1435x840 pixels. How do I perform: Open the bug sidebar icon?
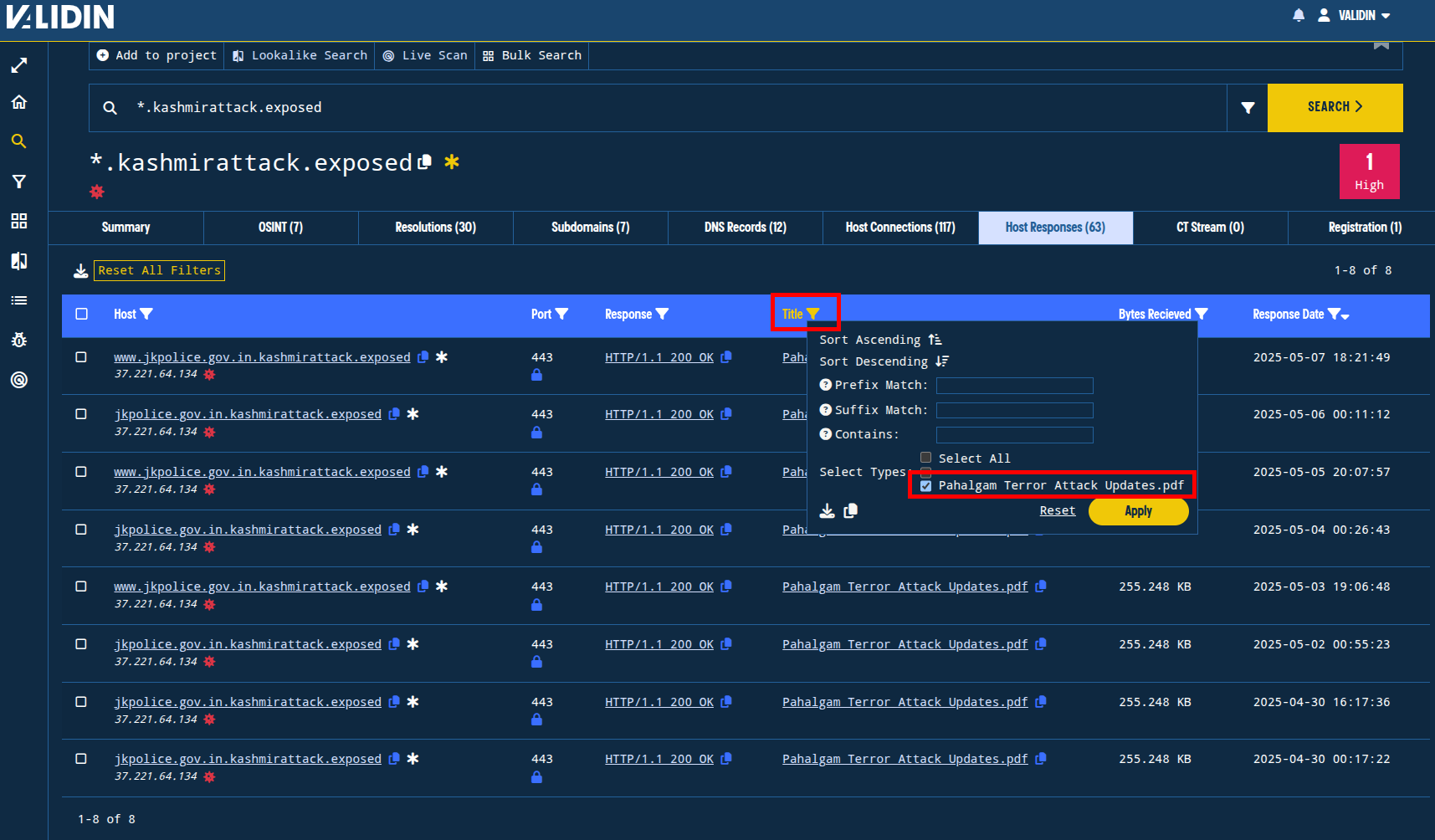click(x=19, y=340)
